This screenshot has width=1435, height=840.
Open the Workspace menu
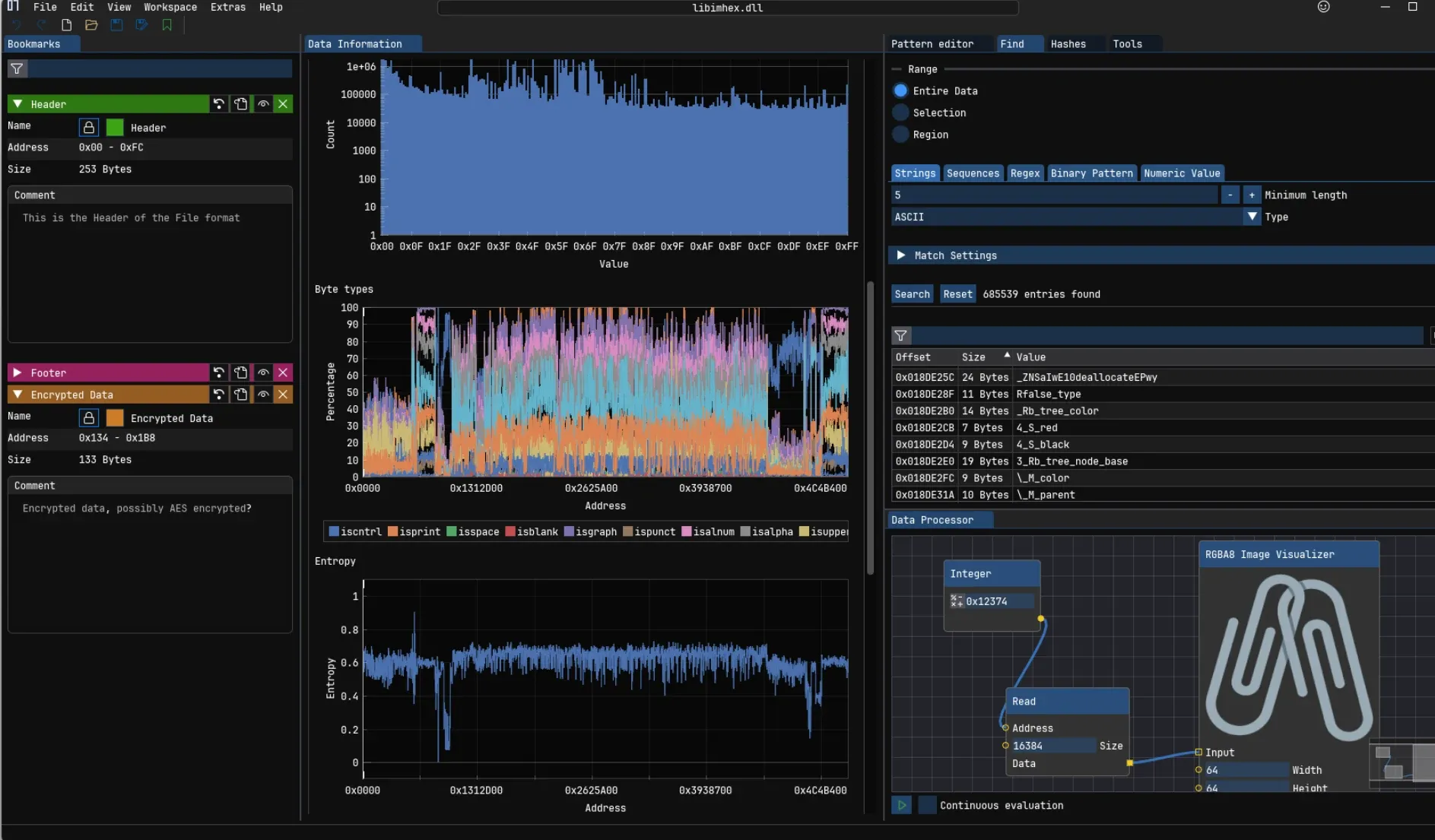point(170,7)
